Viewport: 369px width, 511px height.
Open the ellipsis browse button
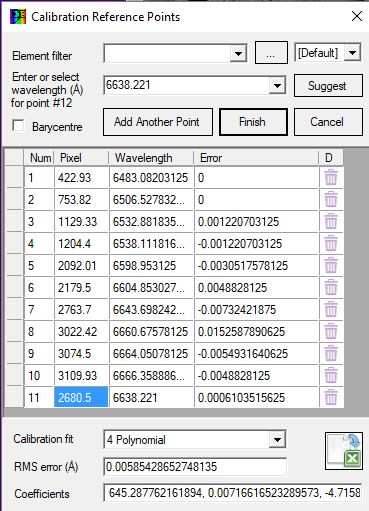tap(271, 52)
